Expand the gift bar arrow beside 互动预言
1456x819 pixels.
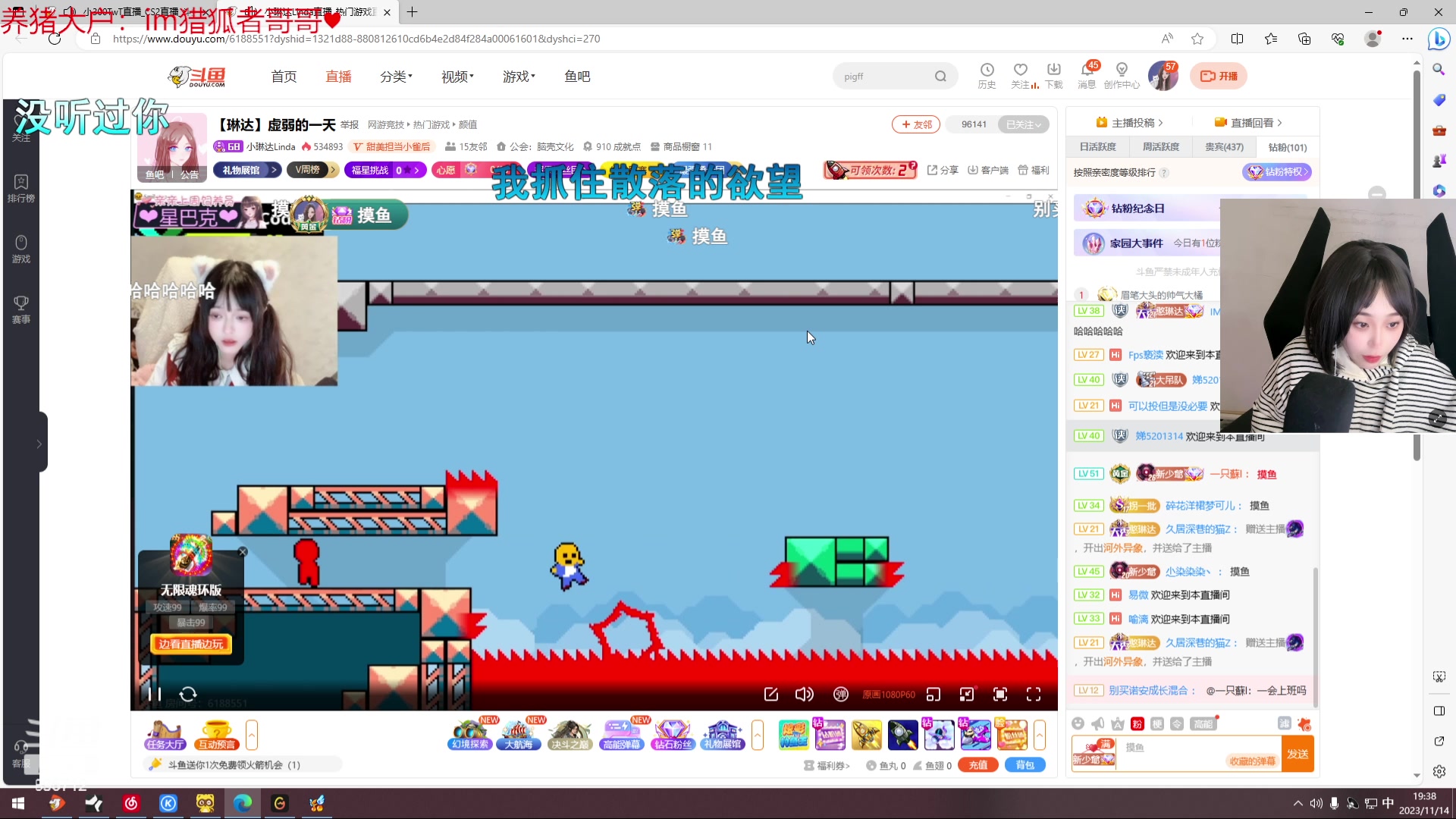pyautogui.click(x=252, y=735)
